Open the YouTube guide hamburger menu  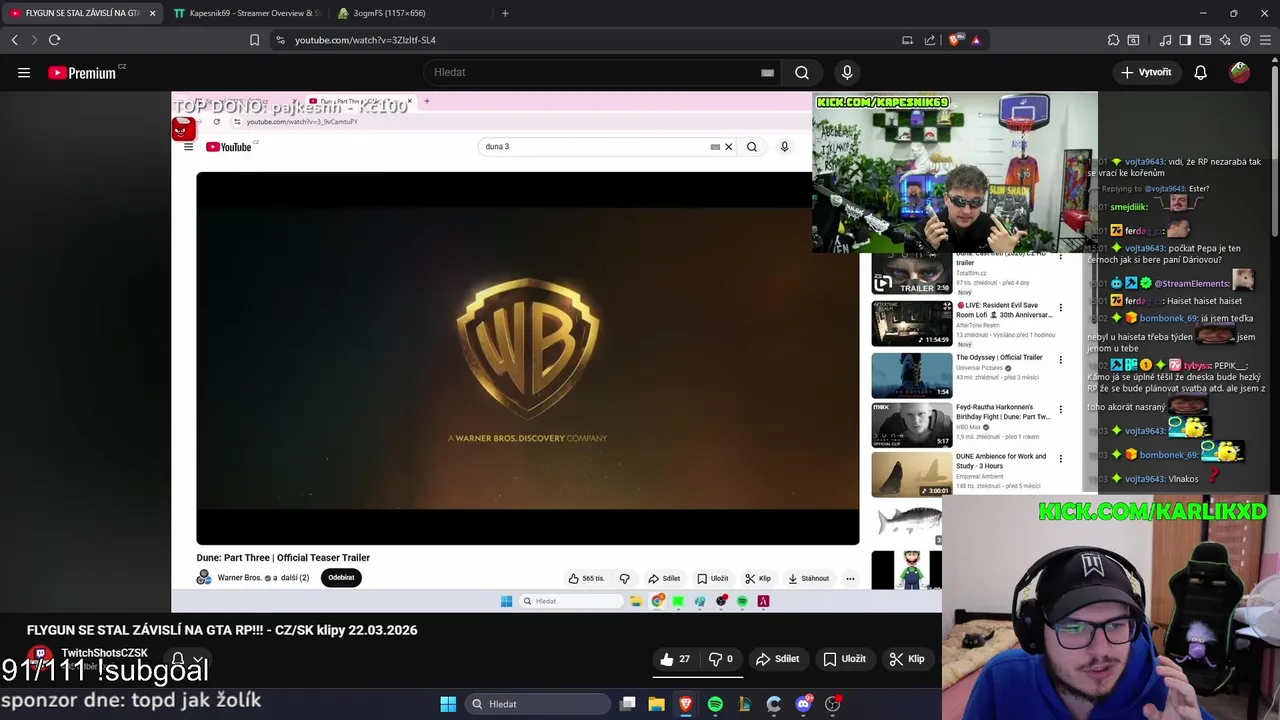24,72
